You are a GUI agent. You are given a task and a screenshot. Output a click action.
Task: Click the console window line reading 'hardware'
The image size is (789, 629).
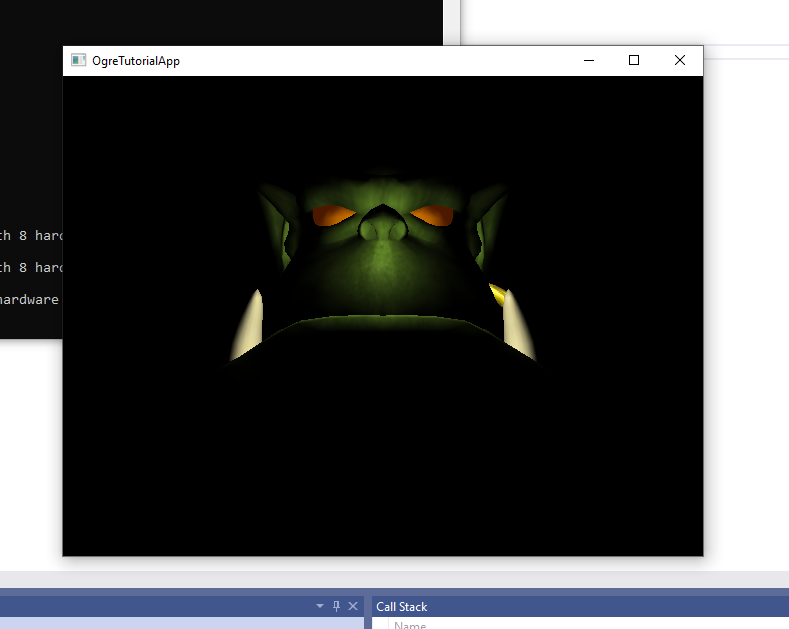pos(29,299)
